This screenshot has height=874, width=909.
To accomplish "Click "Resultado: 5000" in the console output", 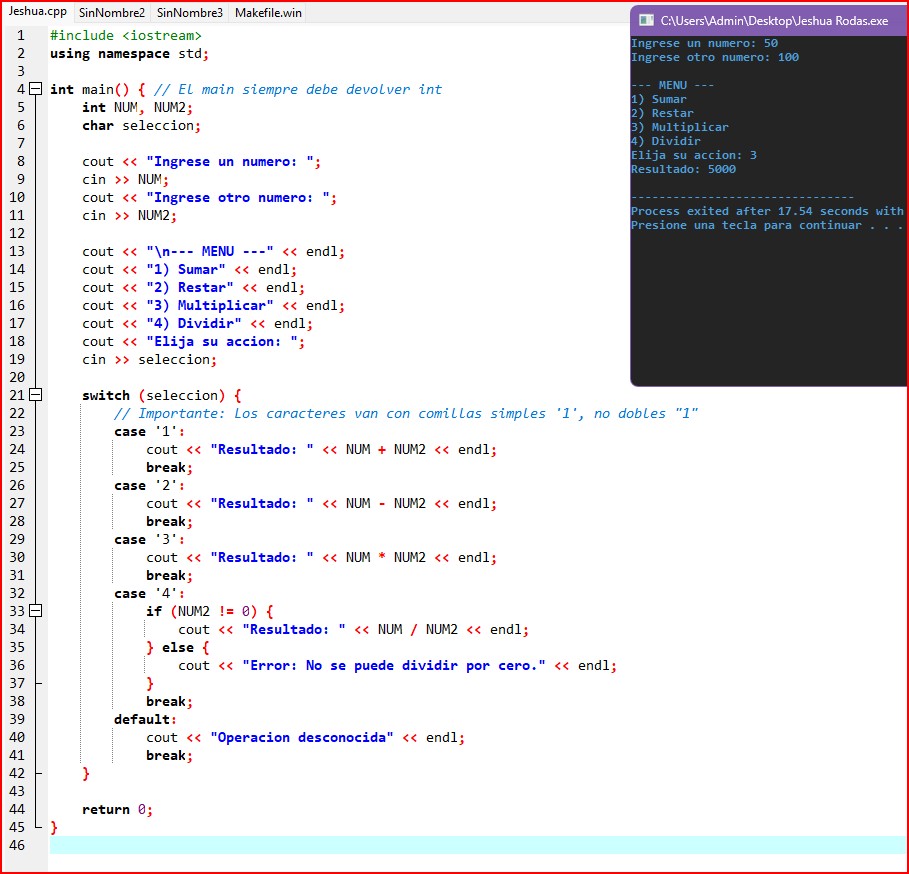I will click(x=683, y=169).
